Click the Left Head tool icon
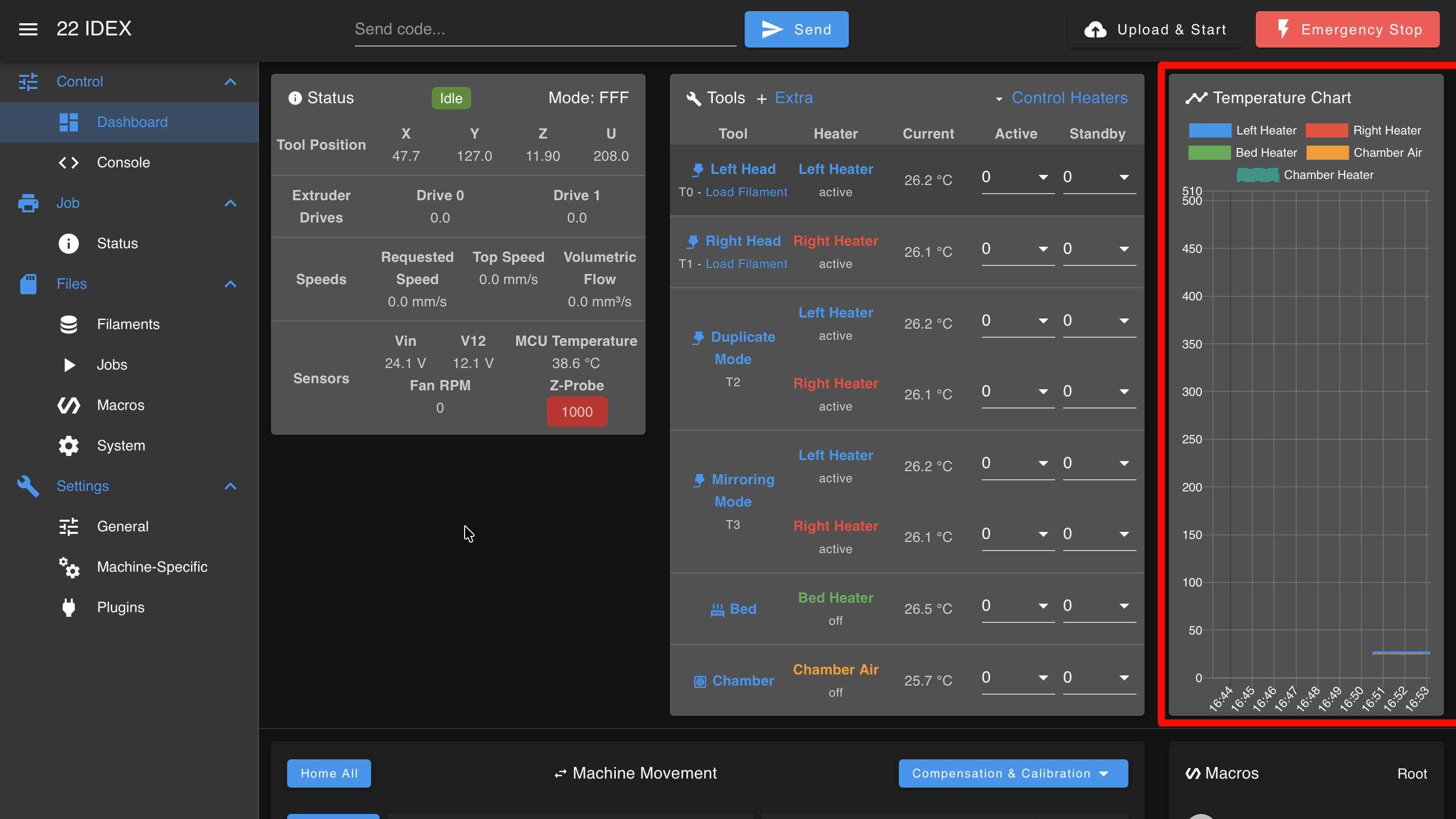The image size is (1456, 819). [x=698, y=169]
